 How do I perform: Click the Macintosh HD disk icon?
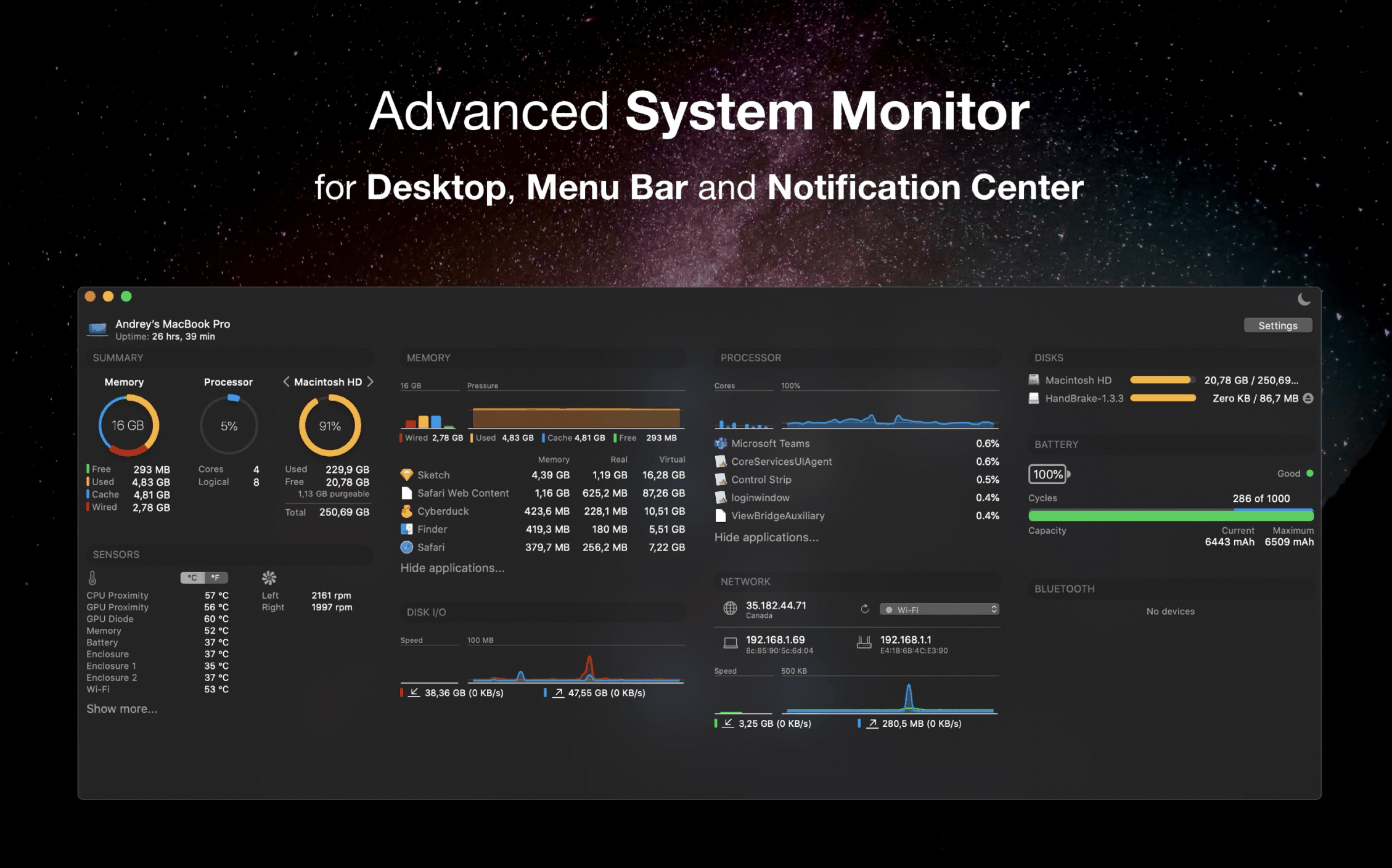pyautogui.click(x=1034, y=380)
